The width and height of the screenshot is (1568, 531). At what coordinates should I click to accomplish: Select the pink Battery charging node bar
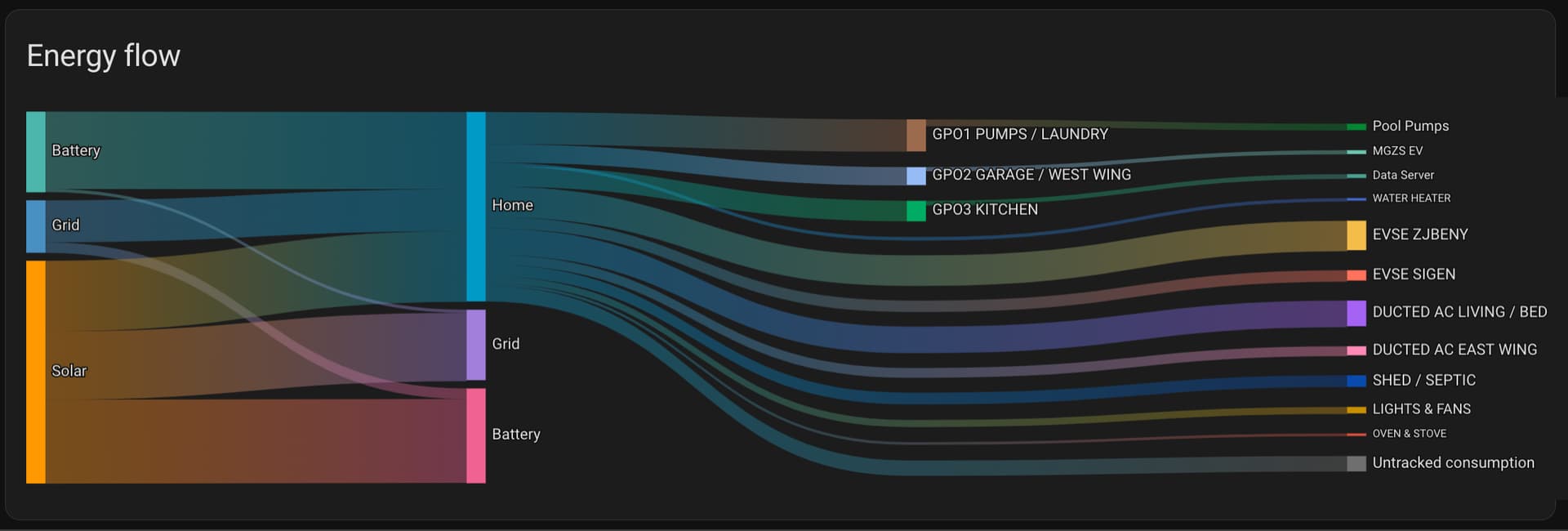476,435
